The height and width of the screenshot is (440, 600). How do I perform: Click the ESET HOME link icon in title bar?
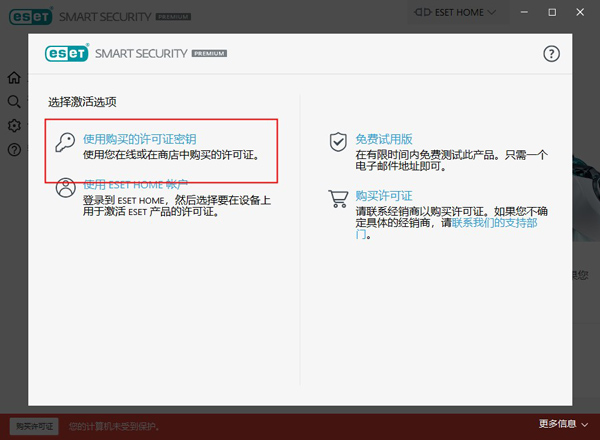click(x=423, y=13)
